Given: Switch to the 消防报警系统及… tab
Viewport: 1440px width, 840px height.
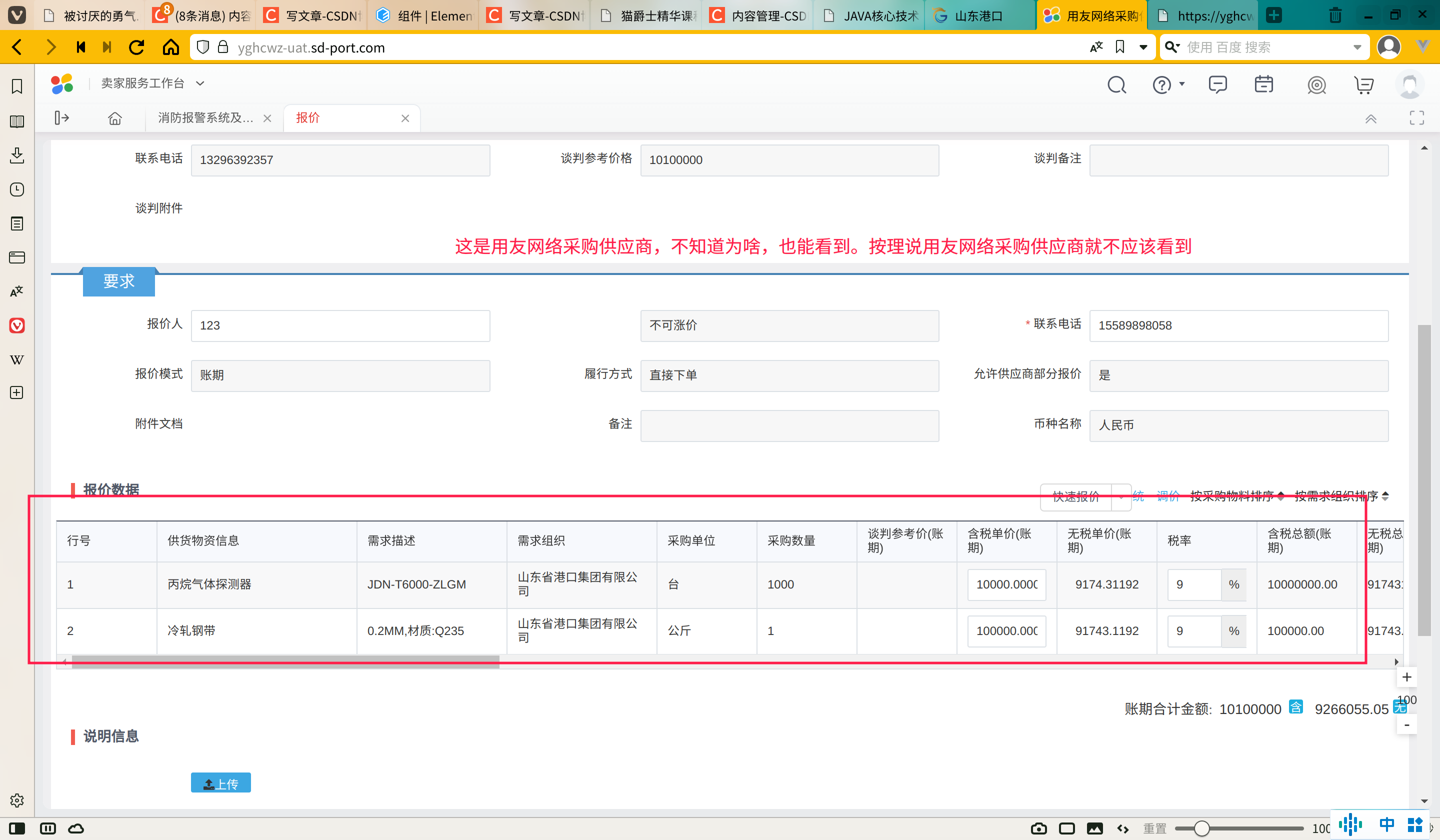Looking at the screenshot, I should pyautogui.click(x=205, y=118).
